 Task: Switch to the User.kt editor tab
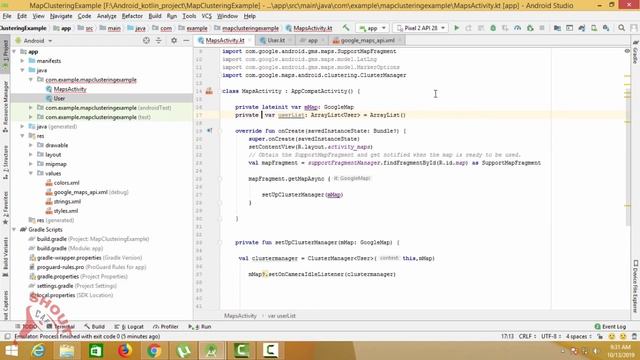pyautogui.click(x=276, y=40)
